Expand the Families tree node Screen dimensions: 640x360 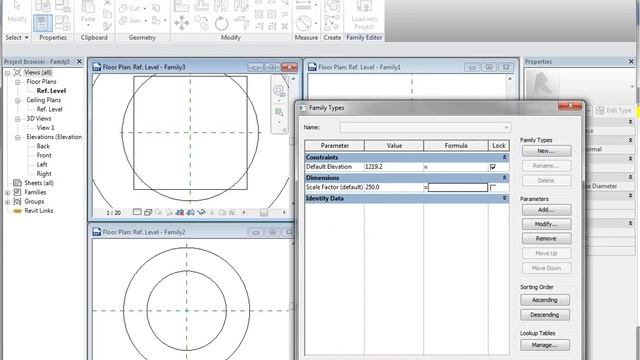coord(7,193)
